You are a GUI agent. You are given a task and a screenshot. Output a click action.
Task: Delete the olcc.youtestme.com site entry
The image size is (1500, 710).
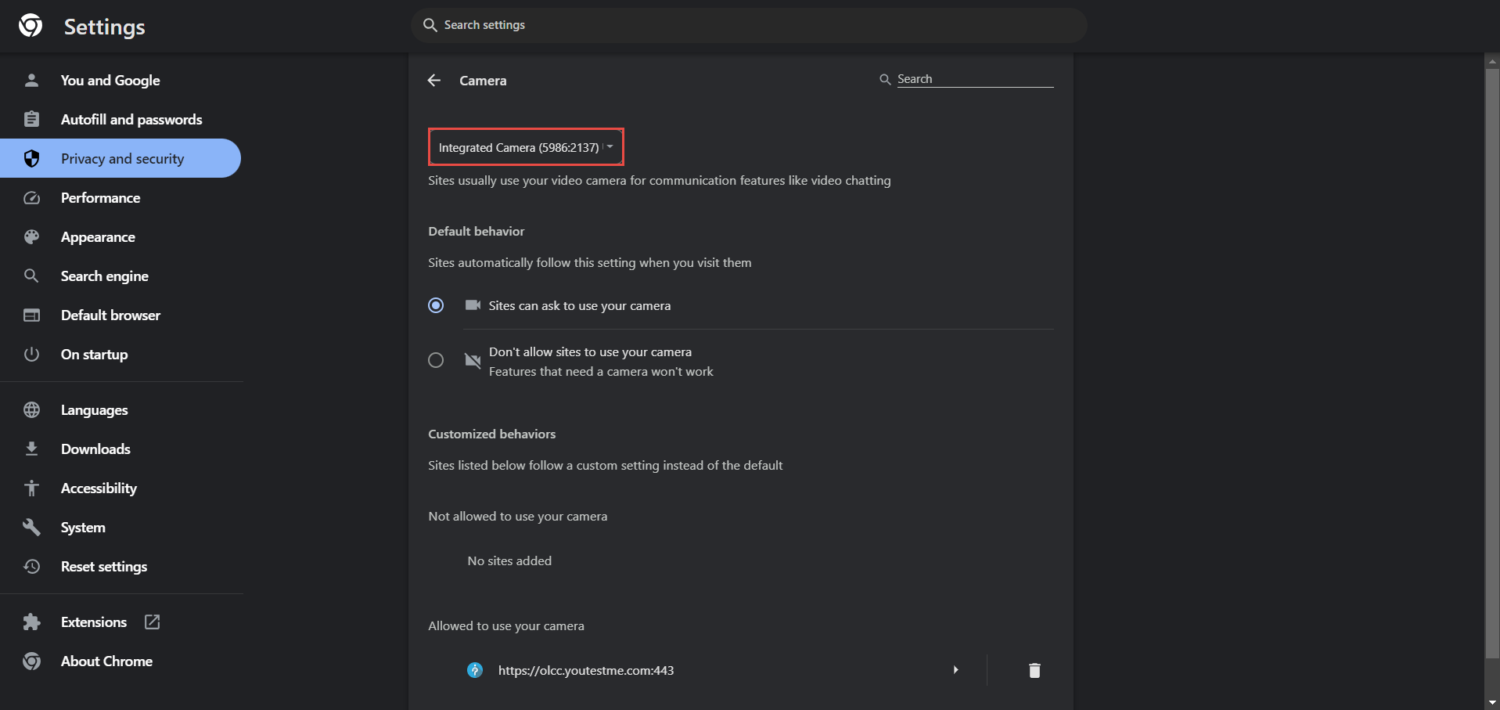(1034, 670)
